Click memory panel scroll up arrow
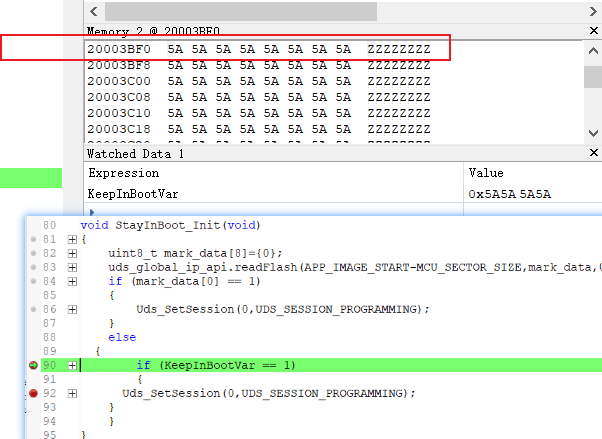The width and height of the screenshot is (602, 439). tap(593, 51)
